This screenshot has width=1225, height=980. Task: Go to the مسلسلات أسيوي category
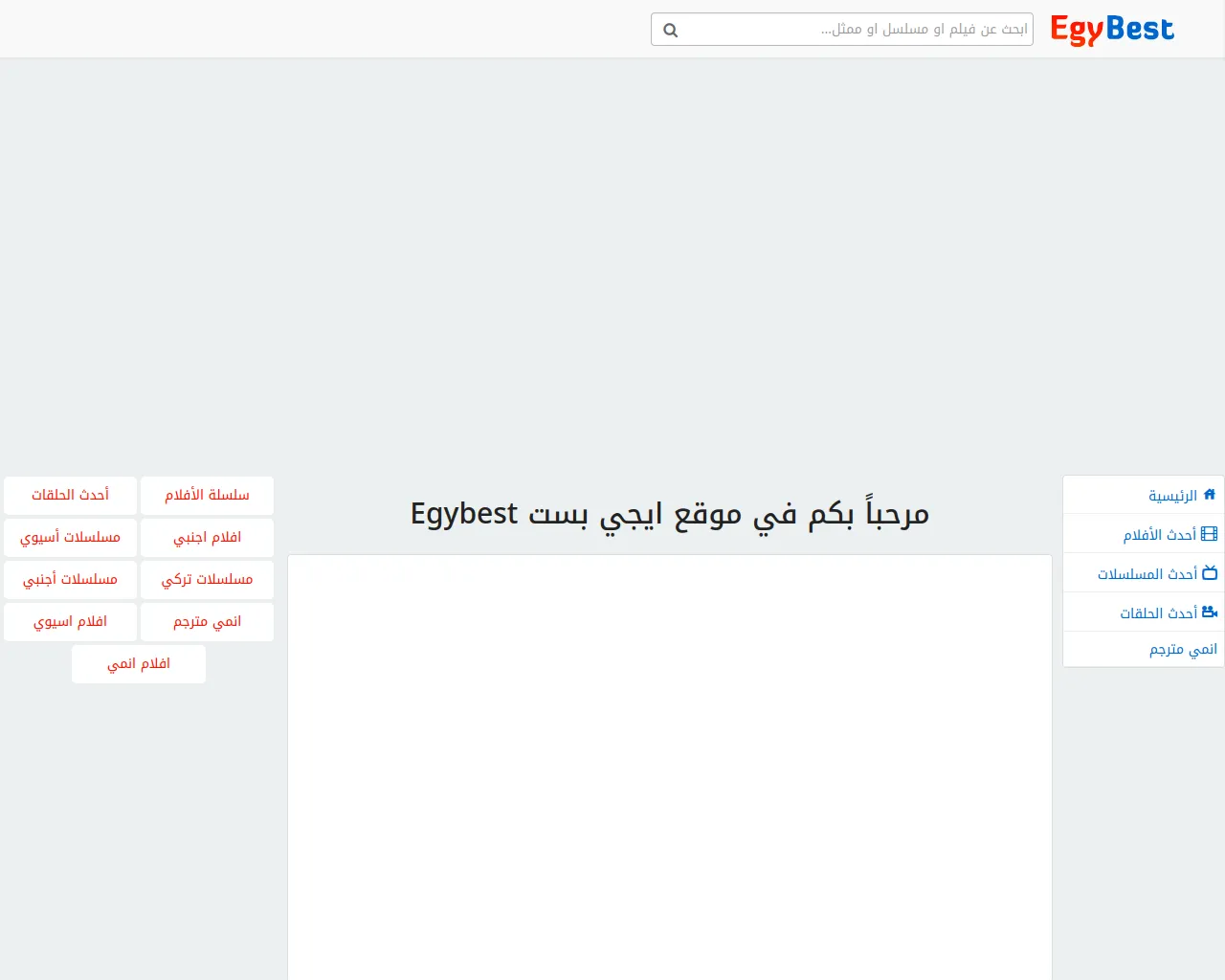[70, 537]
